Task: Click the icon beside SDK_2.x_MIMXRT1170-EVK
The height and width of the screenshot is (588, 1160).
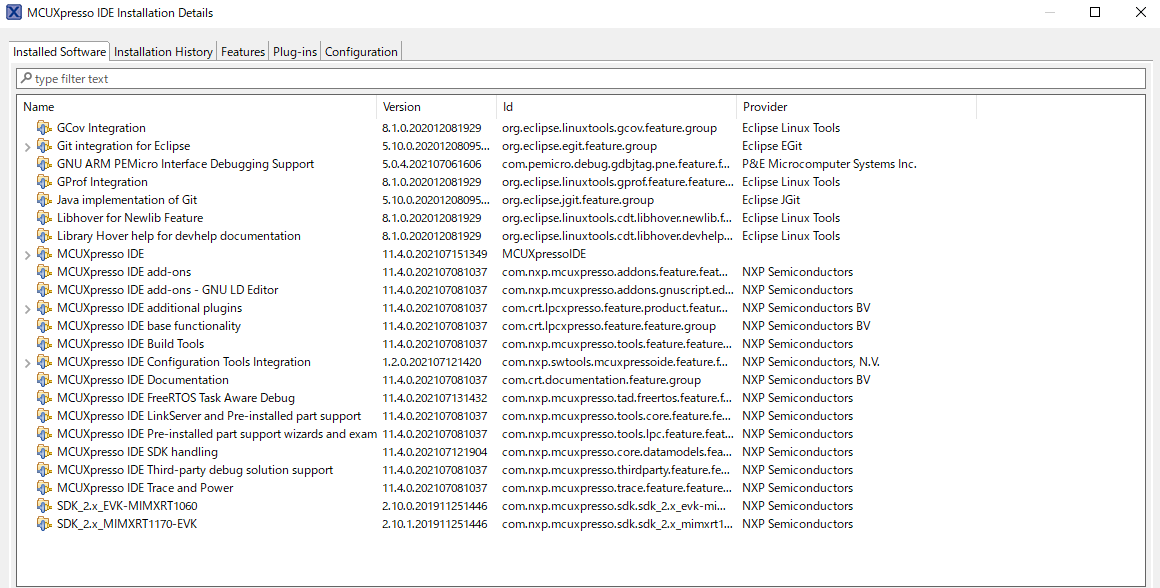Action: coord(45,524)
